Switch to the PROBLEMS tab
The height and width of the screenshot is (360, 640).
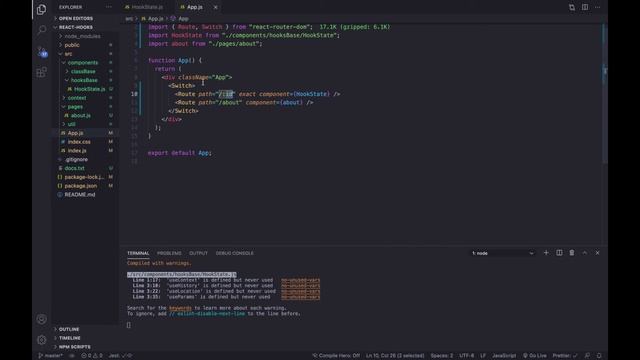169,253
